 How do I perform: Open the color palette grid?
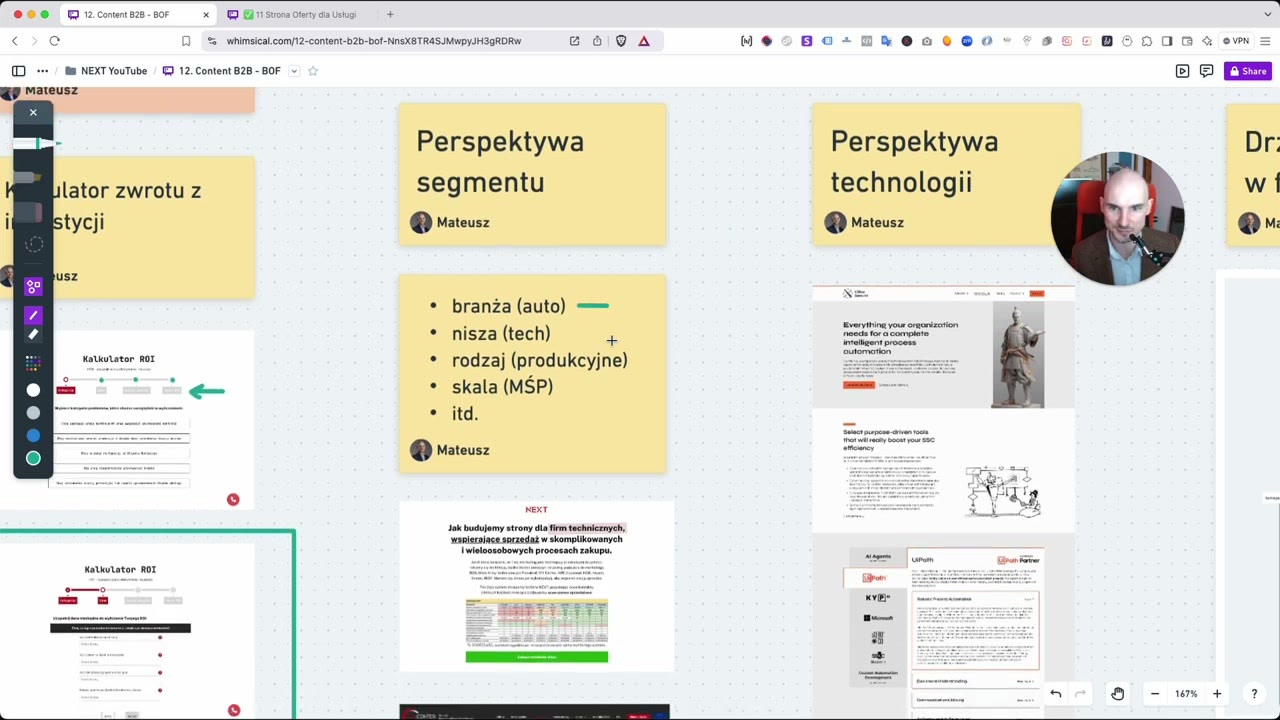(33, 363)
